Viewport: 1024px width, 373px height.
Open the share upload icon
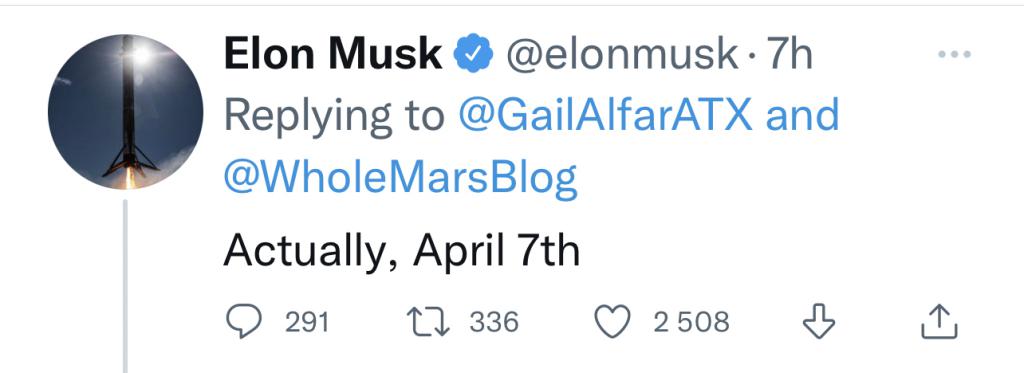tap(939, 321)
